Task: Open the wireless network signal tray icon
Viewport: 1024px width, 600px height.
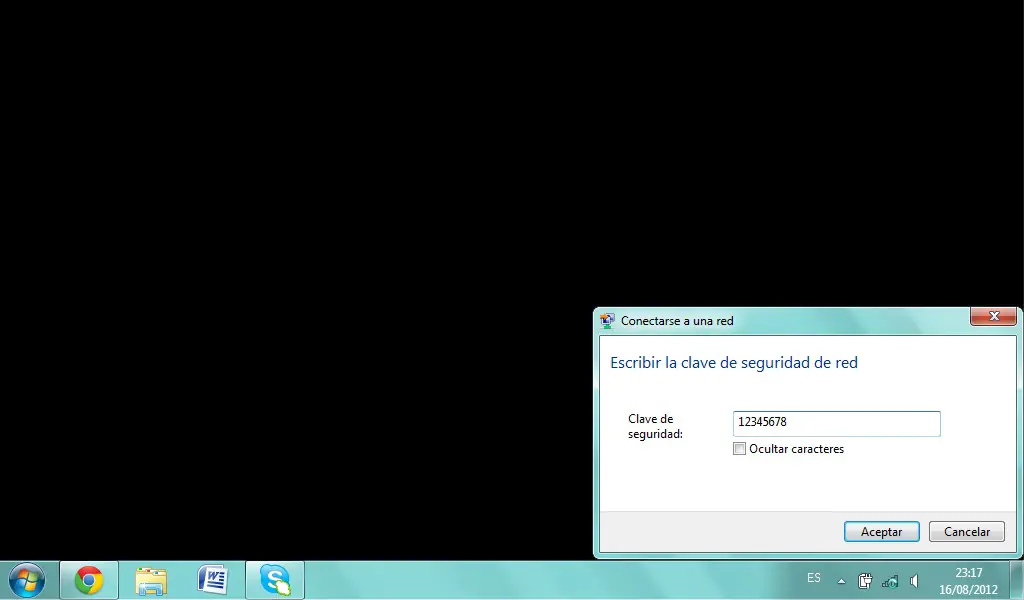Action: point(889,581)
